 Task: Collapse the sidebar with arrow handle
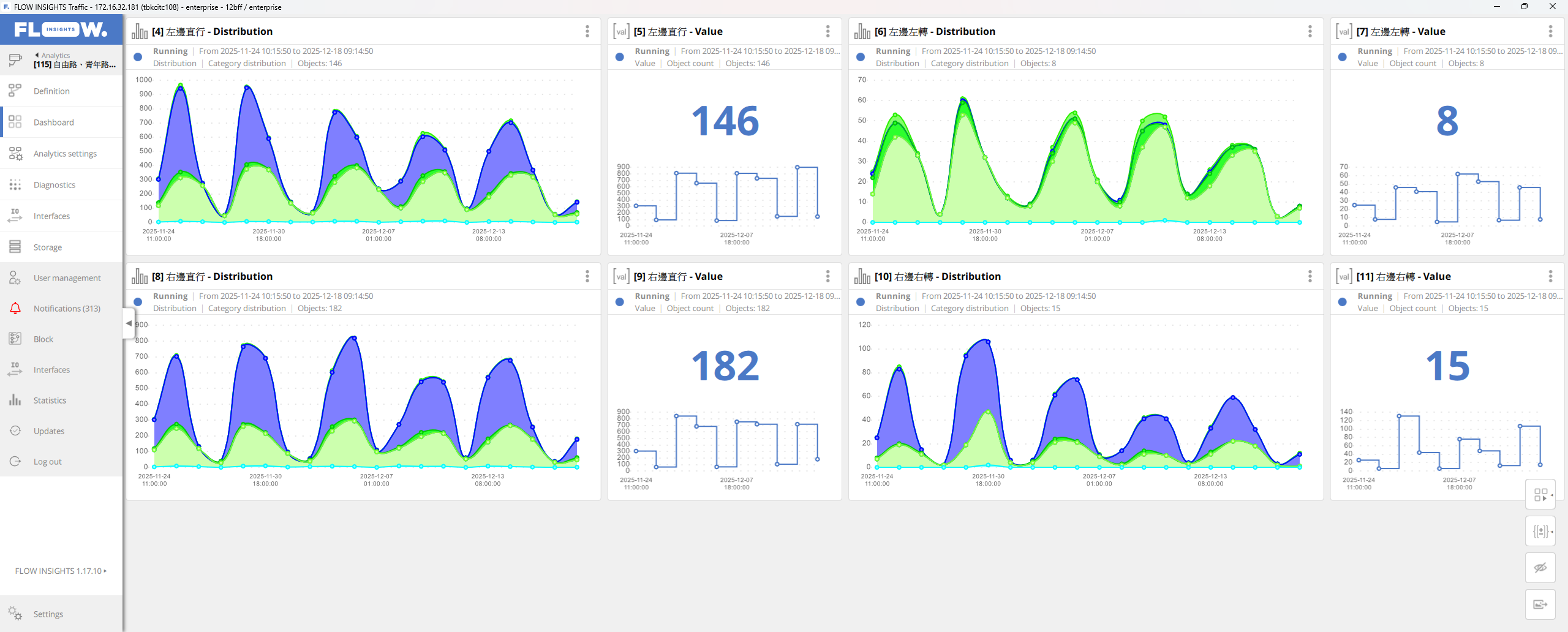[x=129, y=323]
